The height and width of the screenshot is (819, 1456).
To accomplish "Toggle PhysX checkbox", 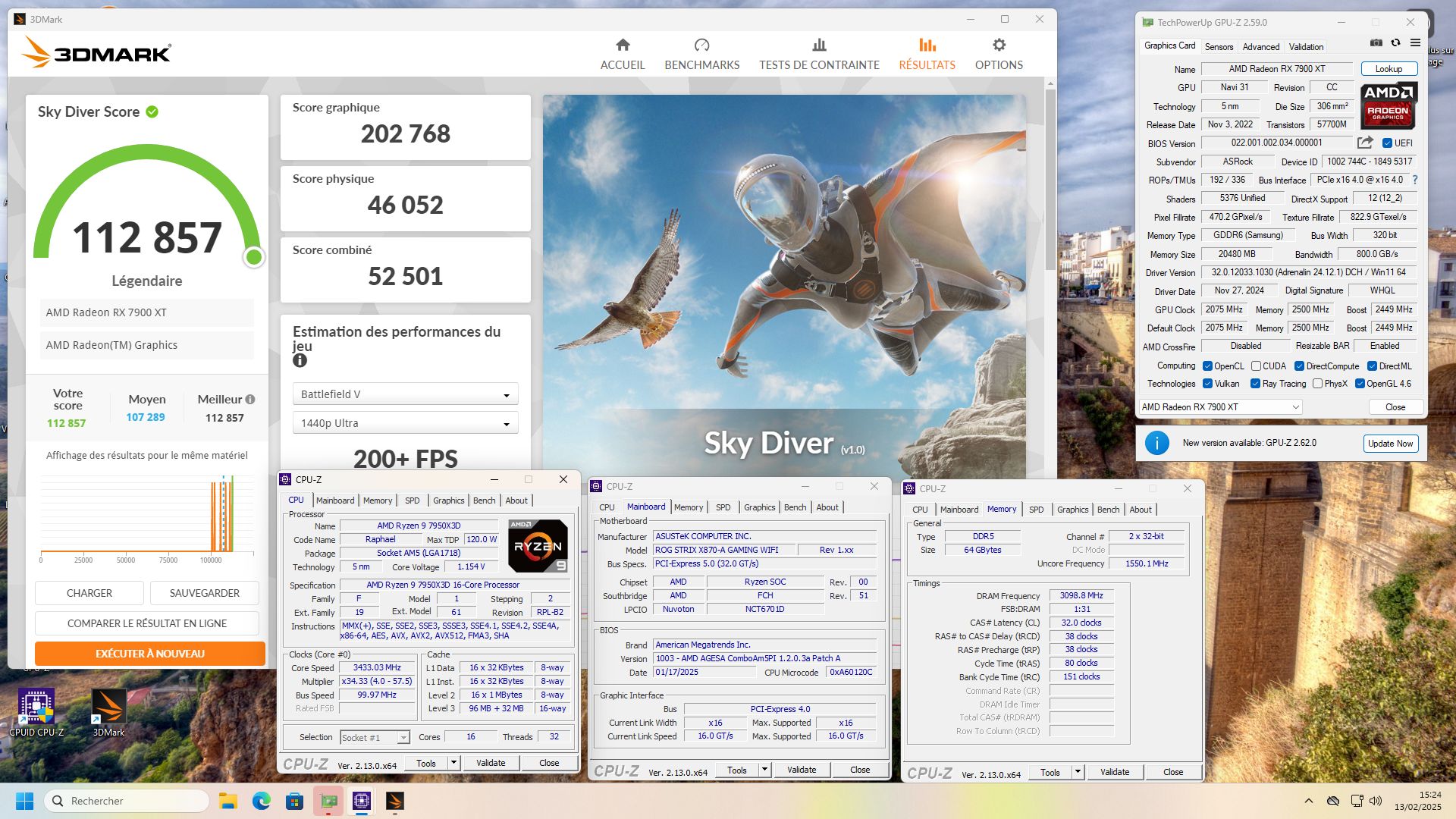I will pyautogui.click(x=1317, y=384).
